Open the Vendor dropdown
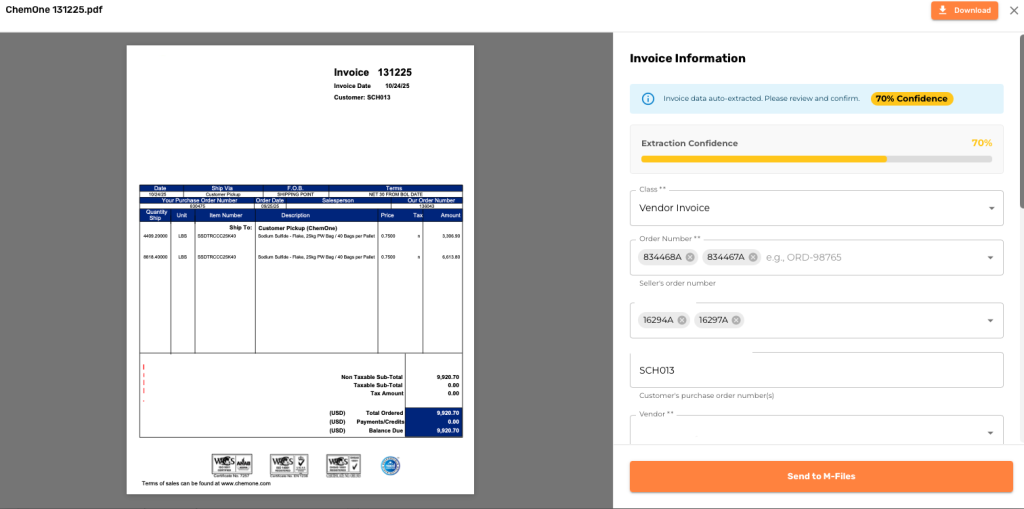Image resolution: width=1024 pixels, height=509 pixels. pyautogui.click(x=990, y=432)
